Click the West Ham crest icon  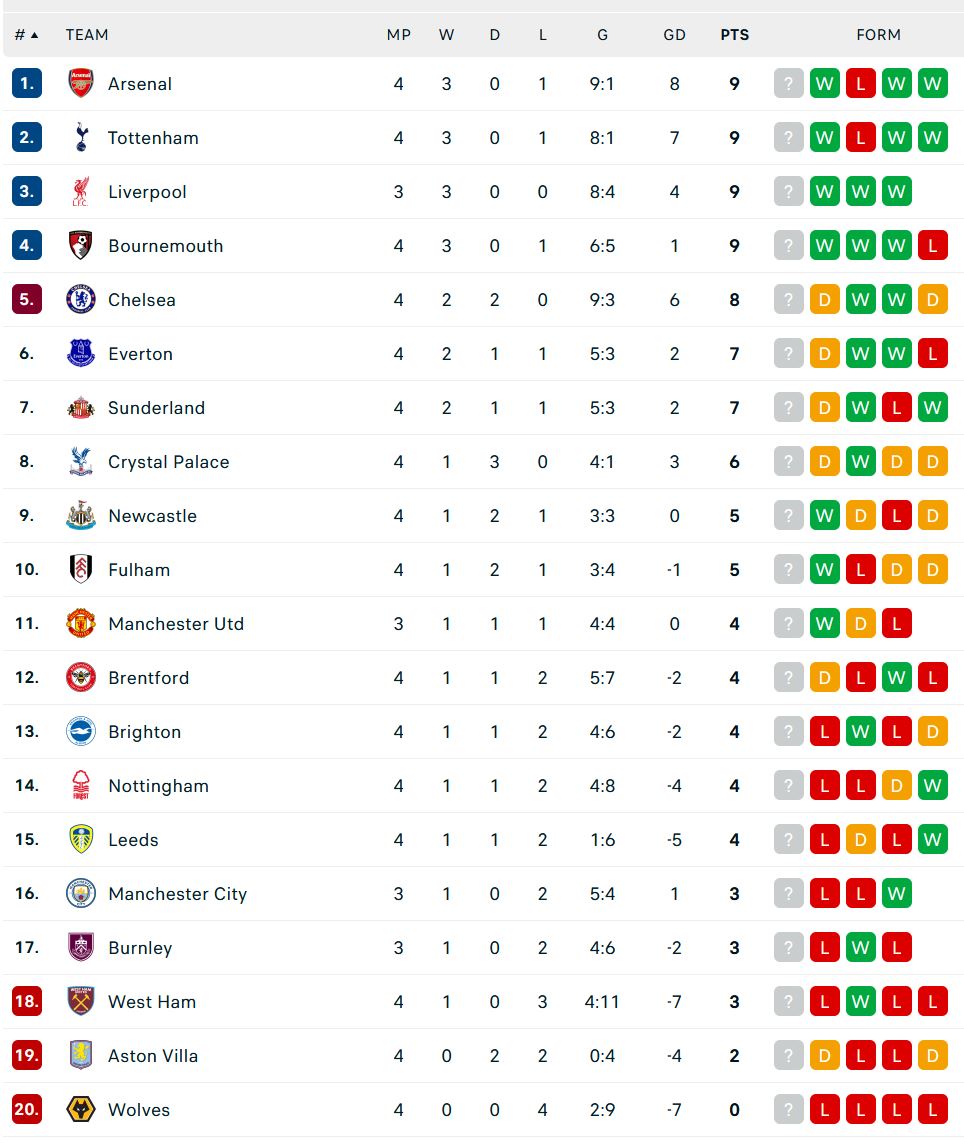(x=81, y=1002)
